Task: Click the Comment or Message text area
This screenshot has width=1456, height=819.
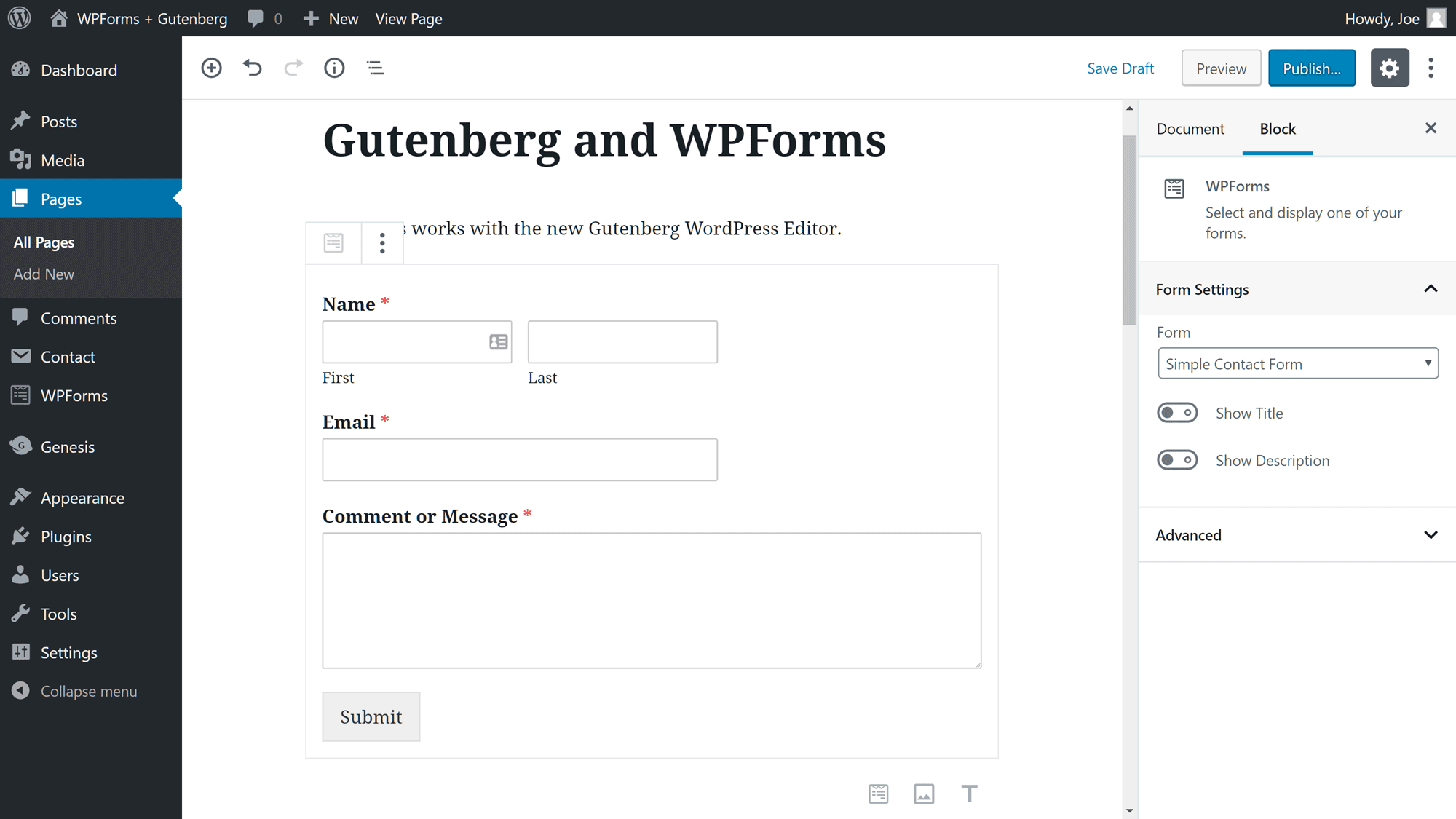Action: (651, 601)
